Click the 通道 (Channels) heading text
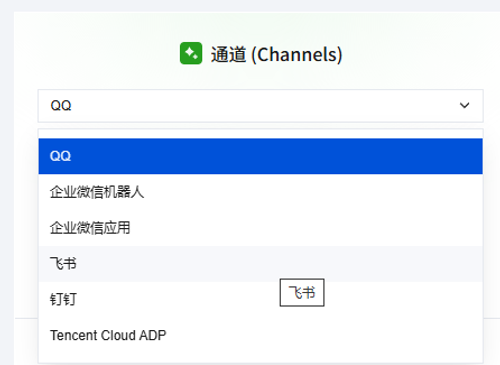Viewport: 500px width, 365px height. click(x=276, y=54)
